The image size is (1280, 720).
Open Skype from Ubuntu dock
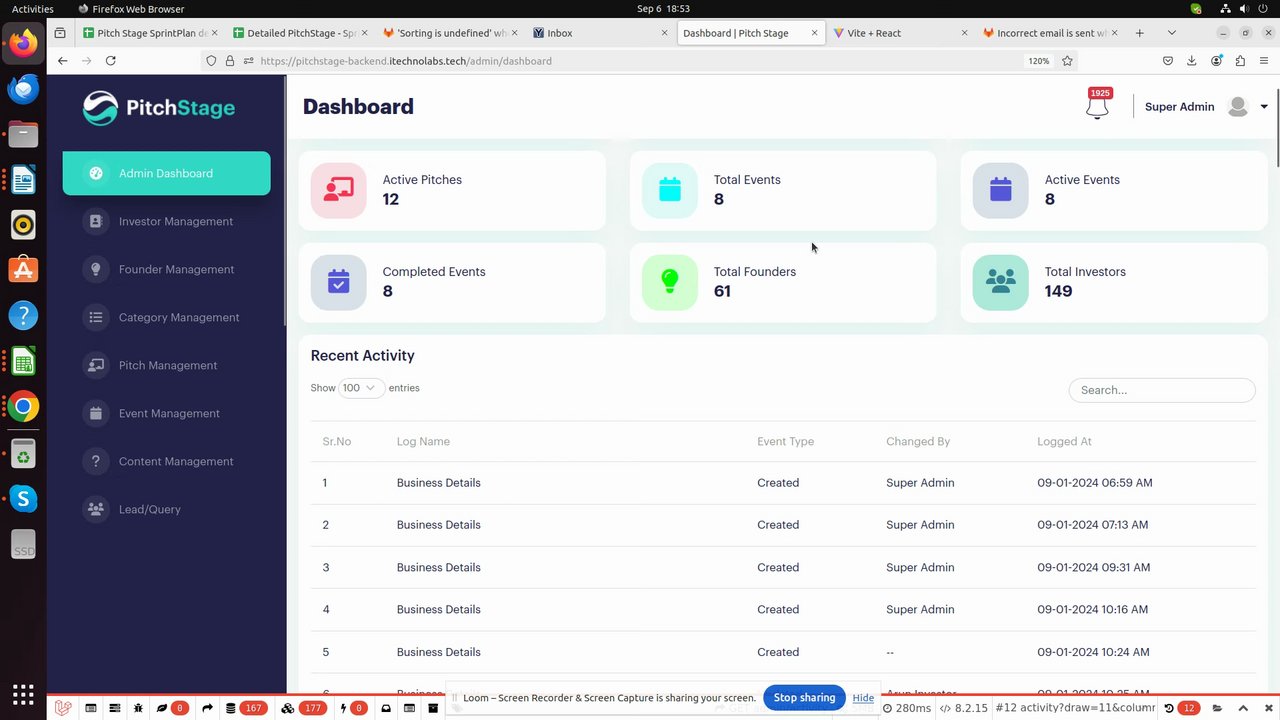point(23,498)
